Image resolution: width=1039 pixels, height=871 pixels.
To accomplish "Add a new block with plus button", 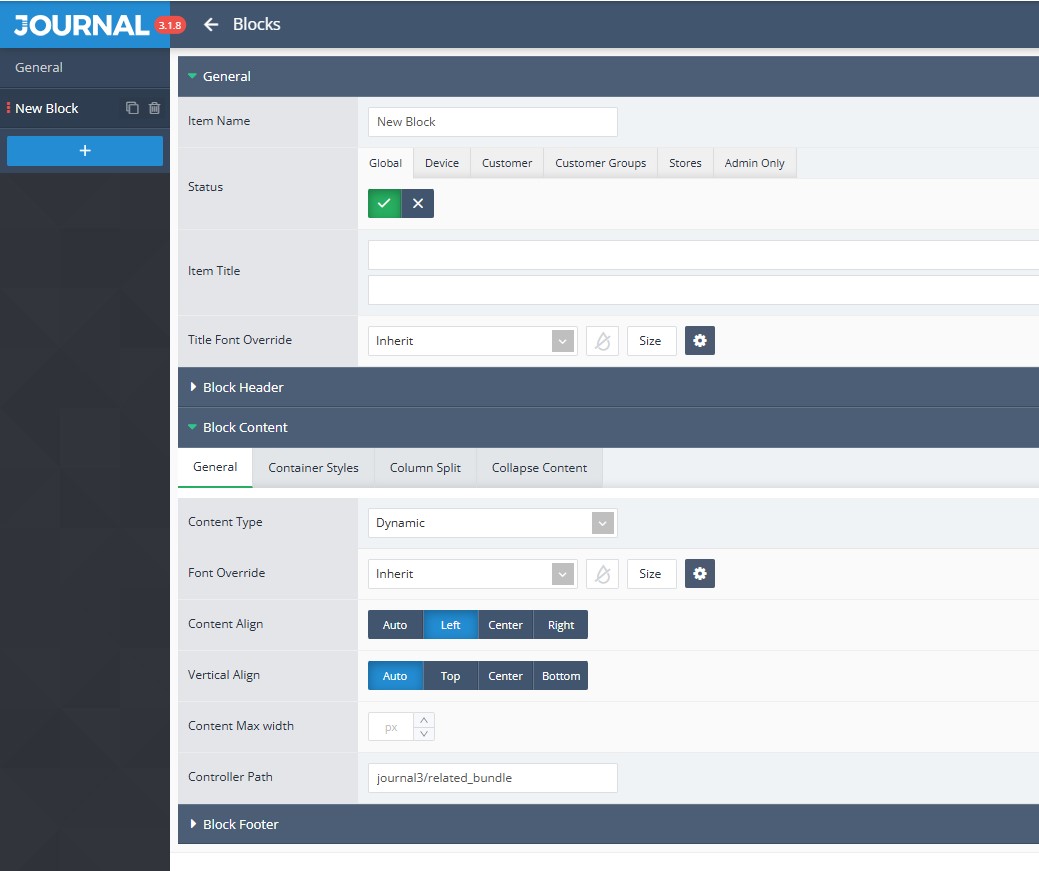I will (x=85, y=151).
